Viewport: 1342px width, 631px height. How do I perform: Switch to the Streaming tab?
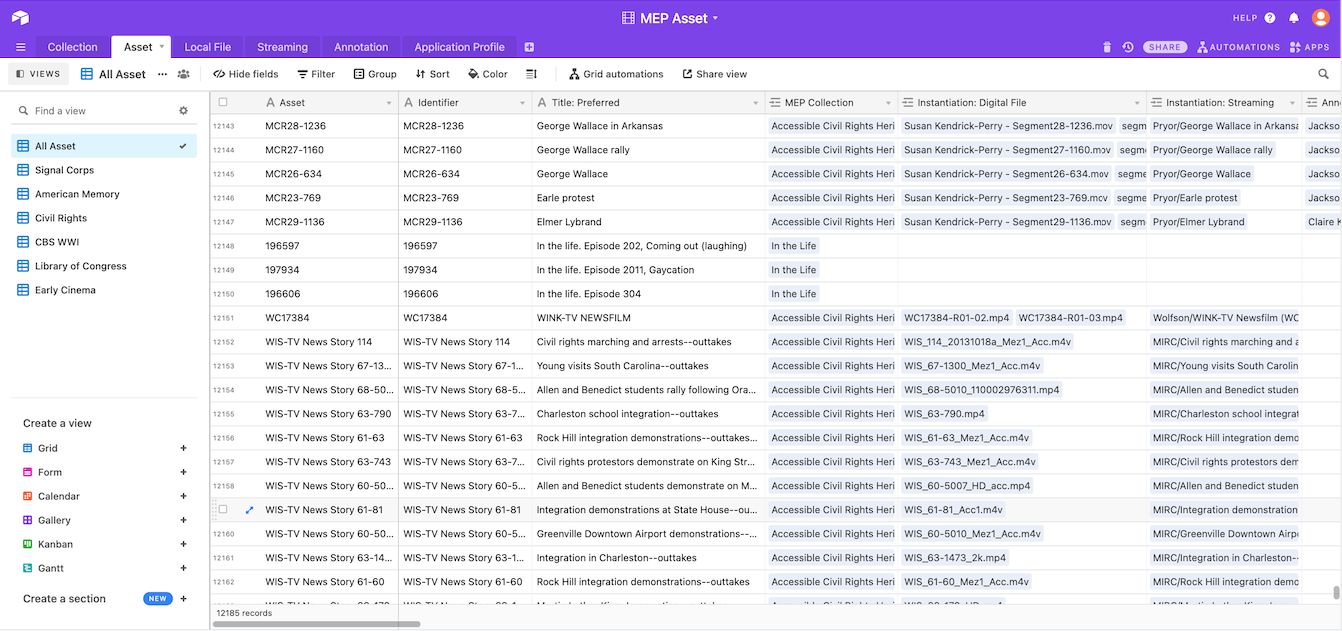[x=282, y=47]
